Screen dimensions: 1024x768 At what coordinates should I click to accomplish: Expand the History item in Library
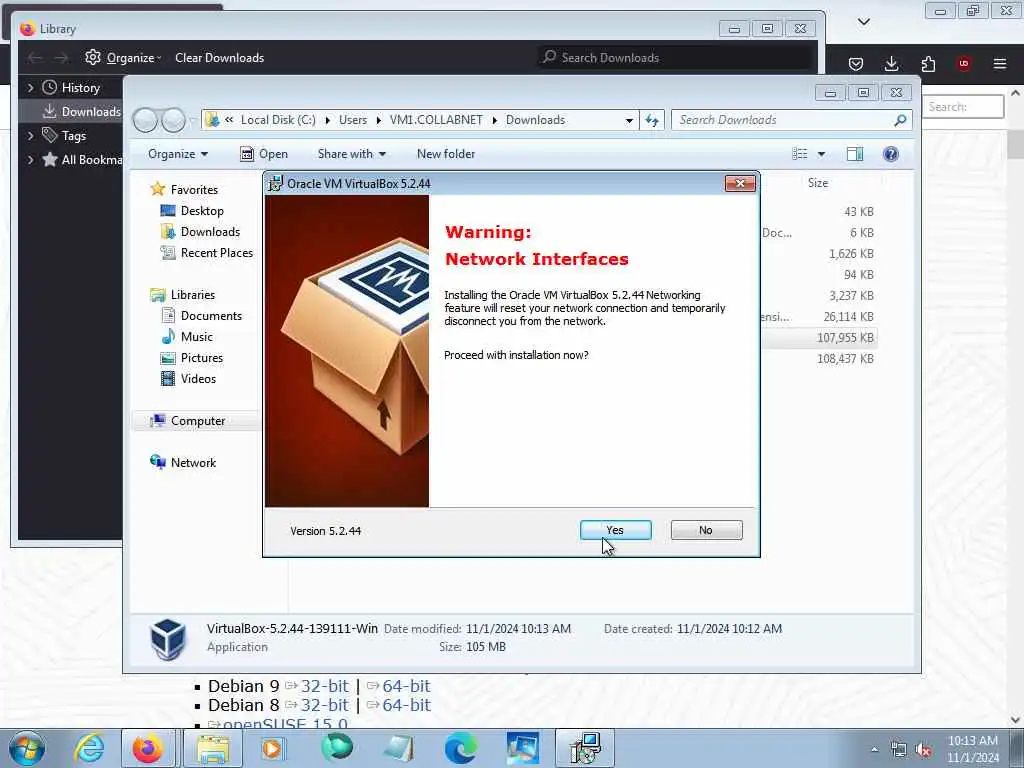coord(30,88)
